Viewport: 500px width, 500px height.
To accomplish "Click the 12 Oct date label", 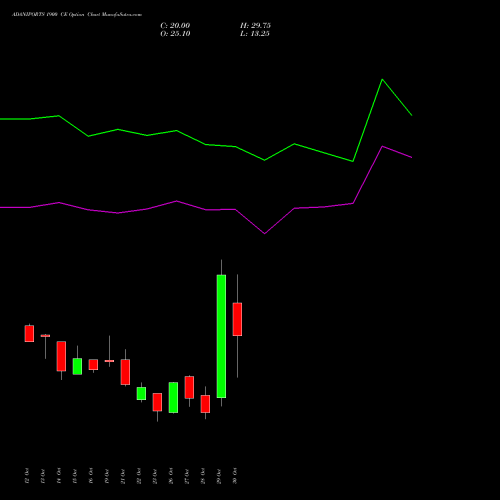I will pyautogui.click(x=27, y=476).
